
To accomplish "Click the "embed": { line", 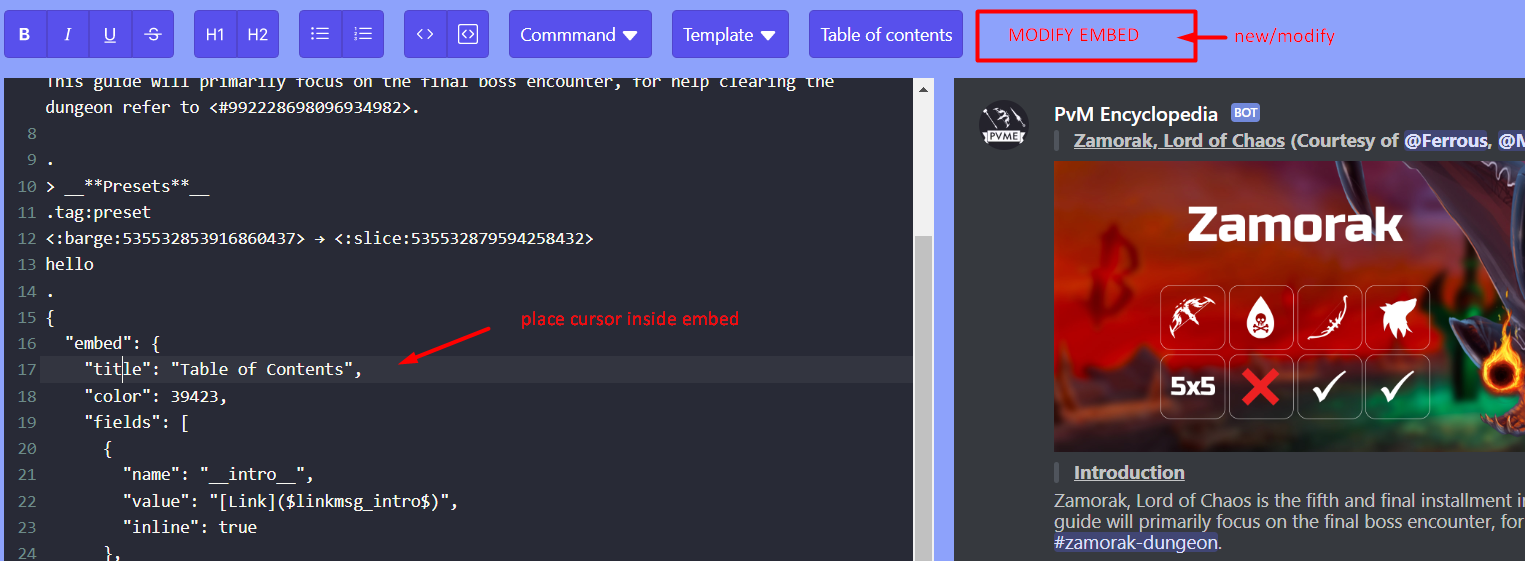I will (113, 343).
